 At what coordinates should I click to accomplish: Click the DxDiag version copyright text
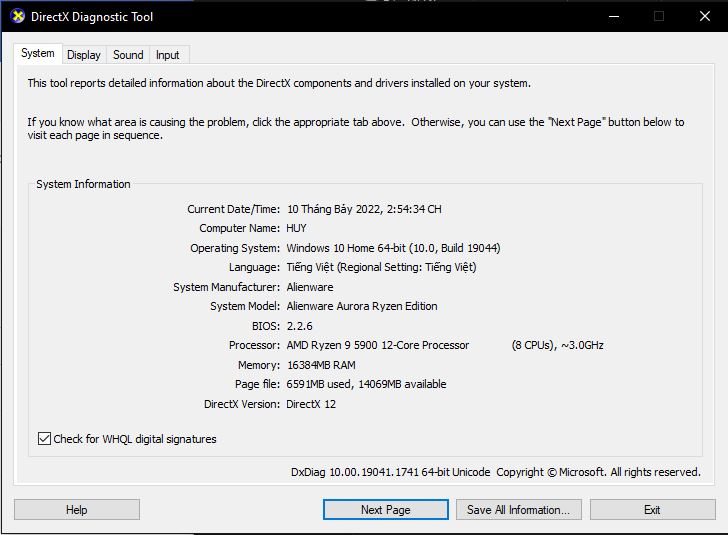click(495, 472)
